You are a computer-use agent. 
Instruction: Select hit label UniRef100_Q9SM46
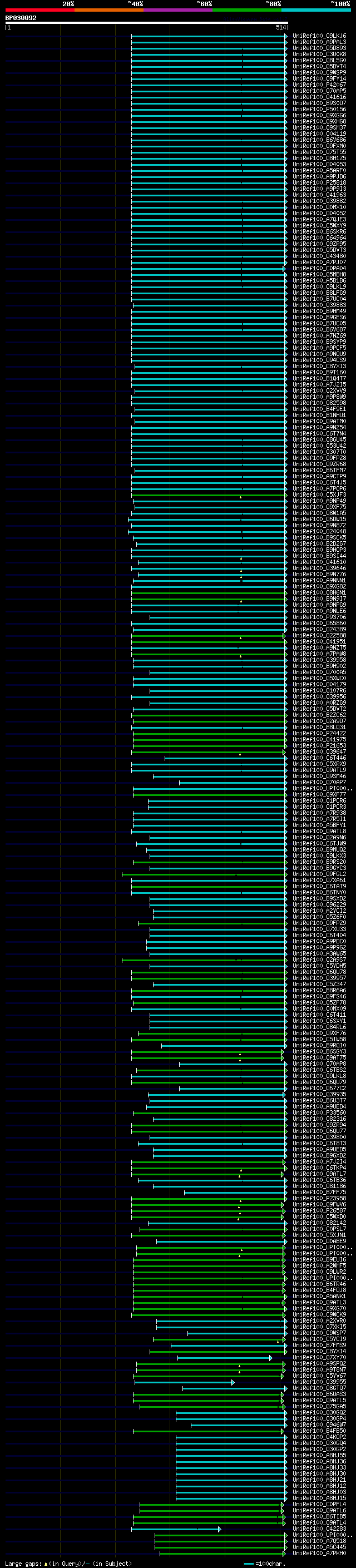click(319, 776)
